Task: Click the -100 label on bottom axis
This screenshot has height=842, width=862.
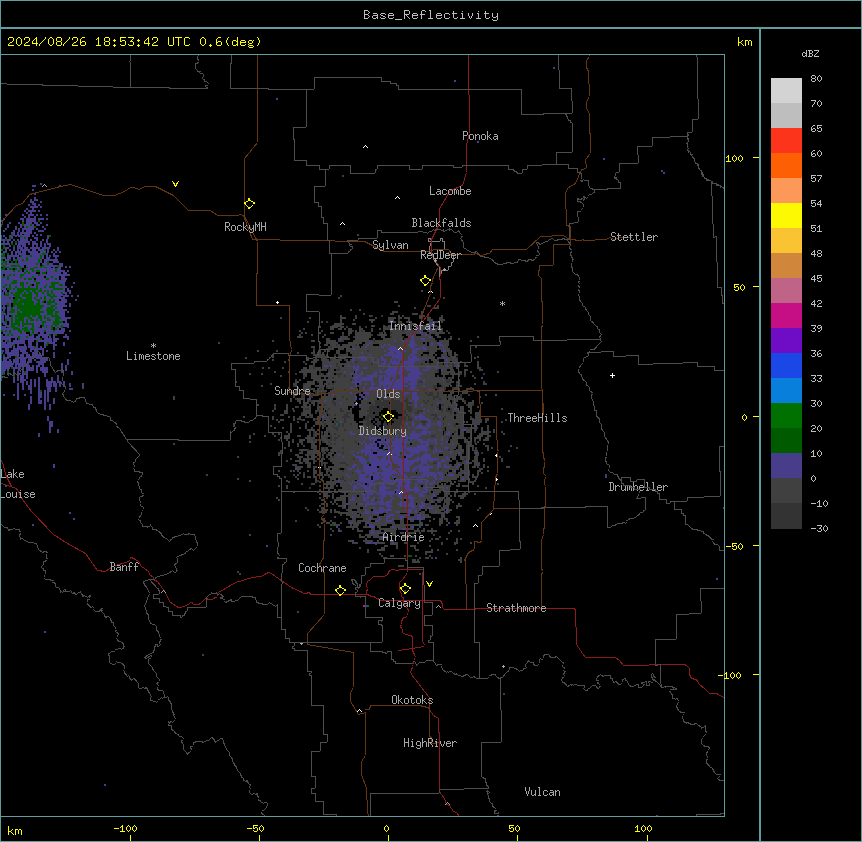Action: [125, 828]
